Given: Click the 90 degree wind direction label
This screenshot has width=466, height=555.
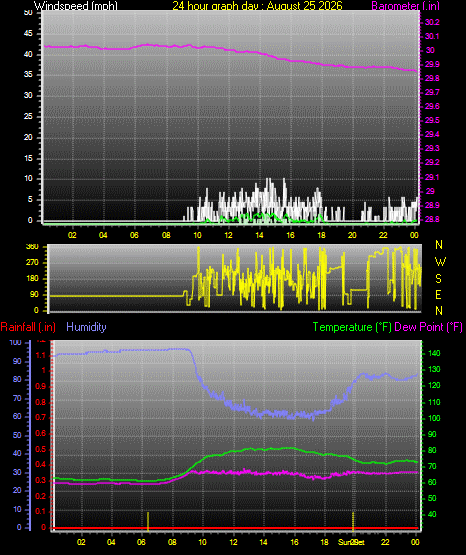Looking at the screenshot, I should 34,294.
